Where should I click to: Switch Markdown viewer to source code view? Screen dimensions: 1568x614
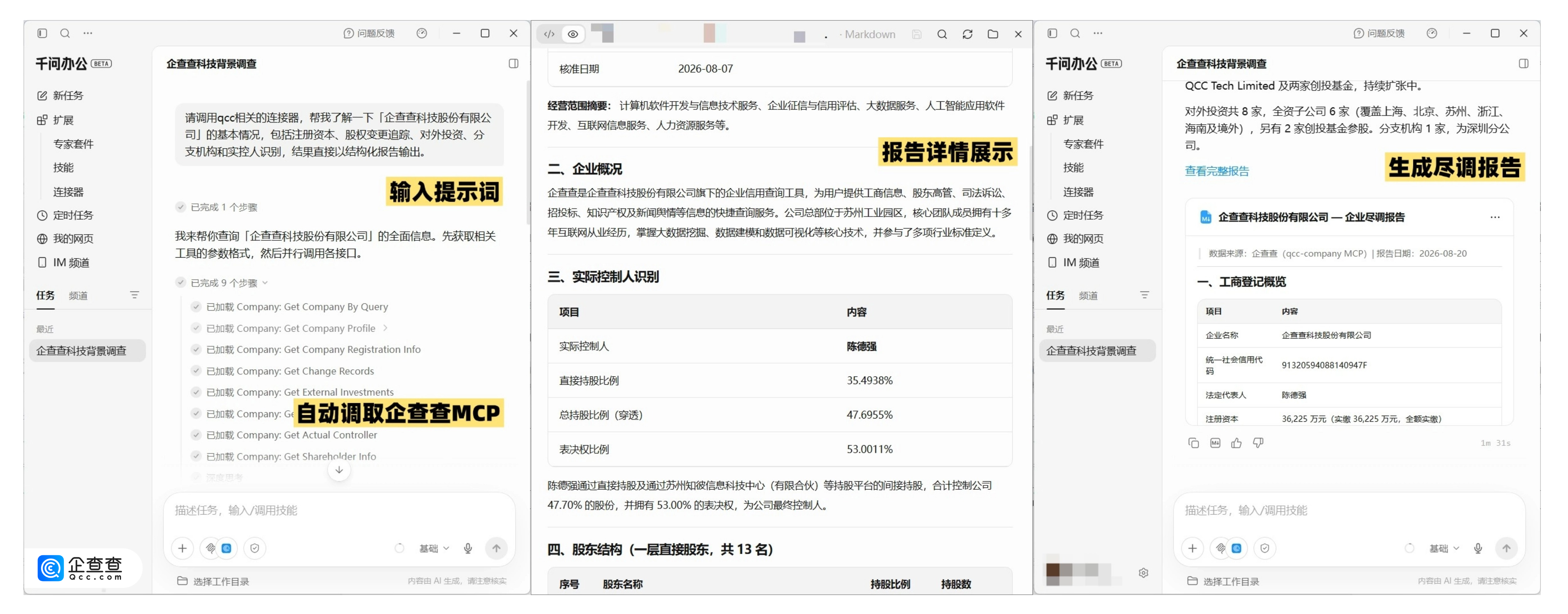[x=549, y=34]
